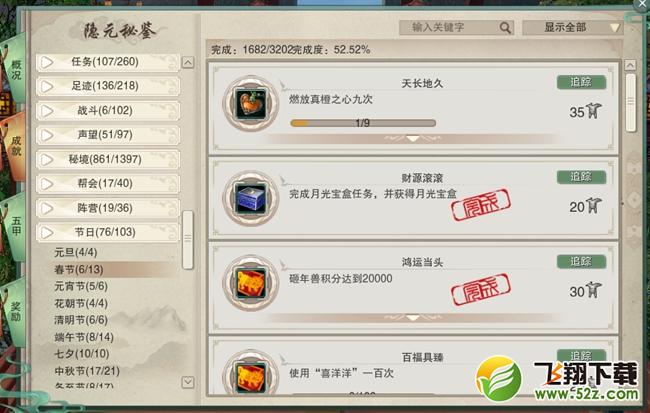Track the 天长地久 achievement with 追踪

point(581,82)
